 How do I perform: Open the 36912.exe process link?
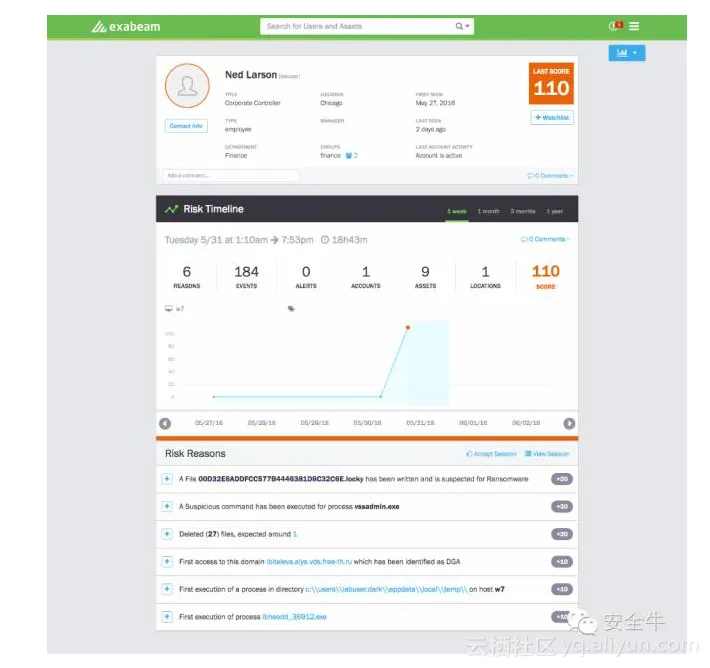[294, 617]
